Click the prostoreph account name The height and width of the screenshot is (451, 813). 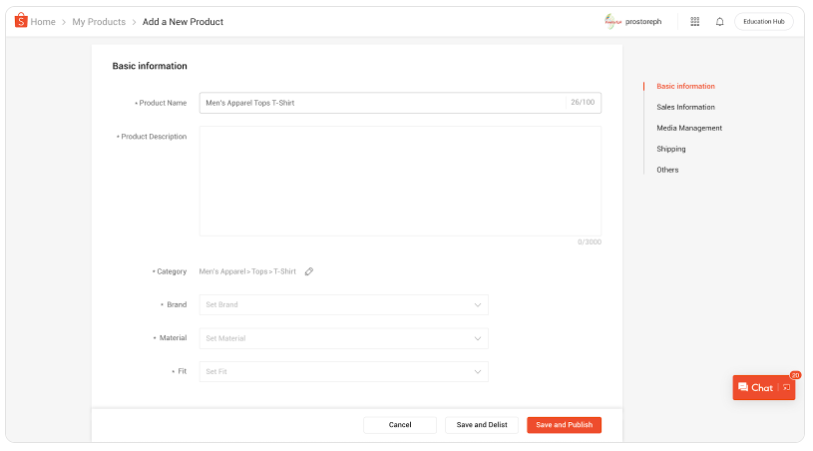[643, 22]
